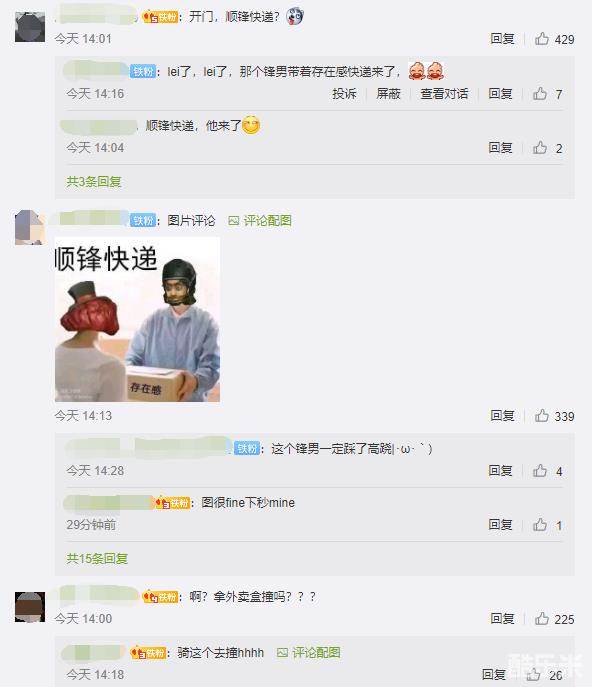Open third commenter's avatar at 14:00
This screenshot has height=687, width=592.
point(30,607)
